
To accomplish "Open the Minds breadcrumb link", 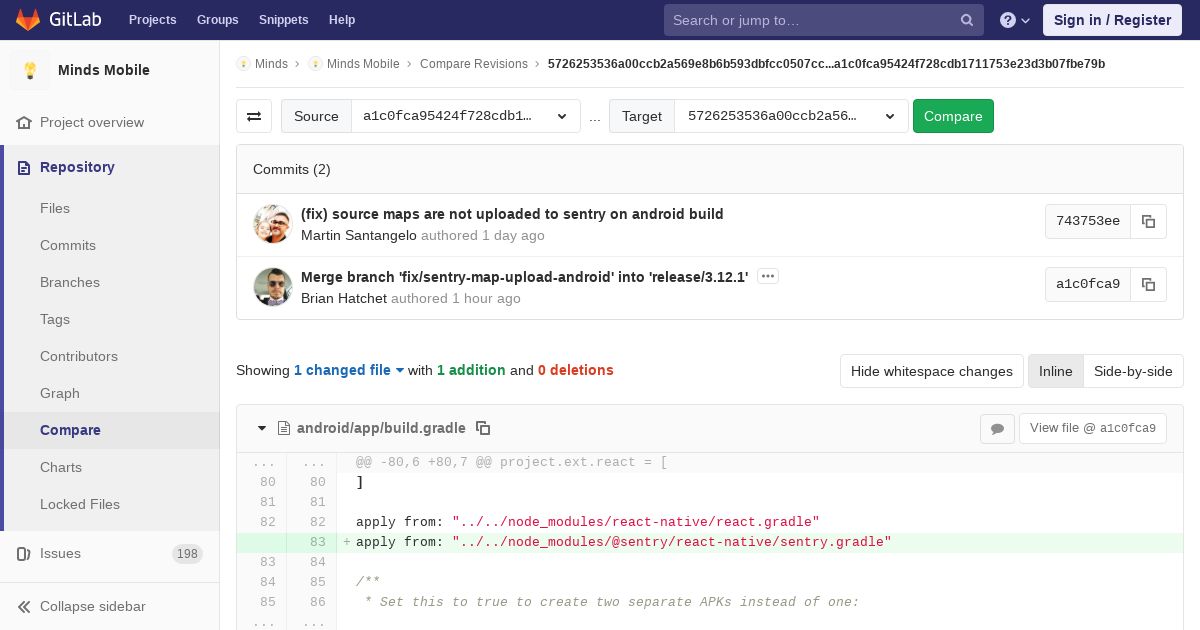I will [x=271, y=63].
